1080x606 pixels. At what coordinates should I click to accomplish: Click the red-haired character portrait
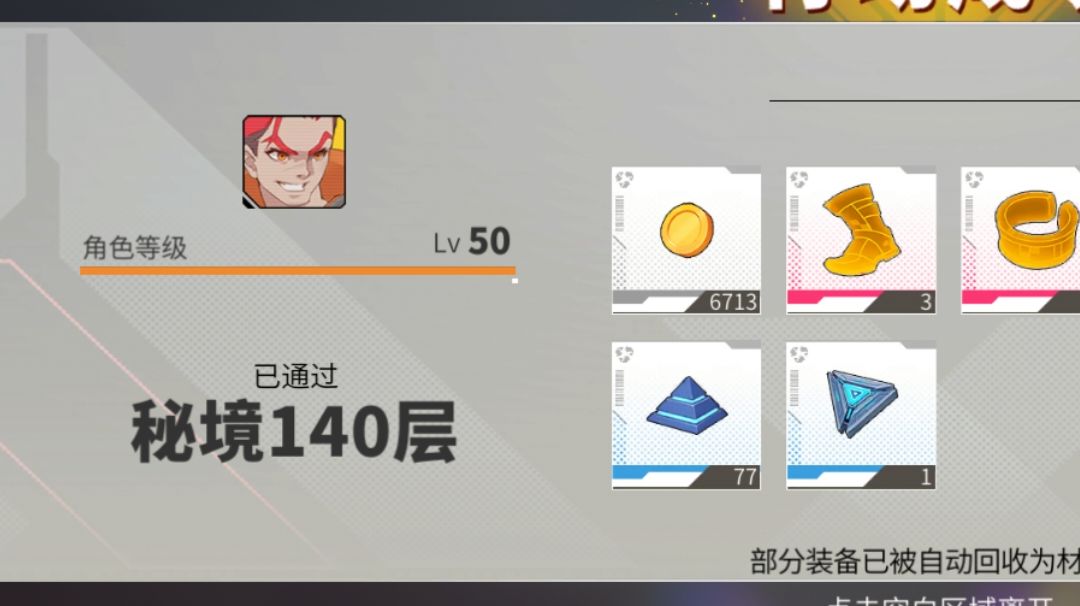coord(294,162)
